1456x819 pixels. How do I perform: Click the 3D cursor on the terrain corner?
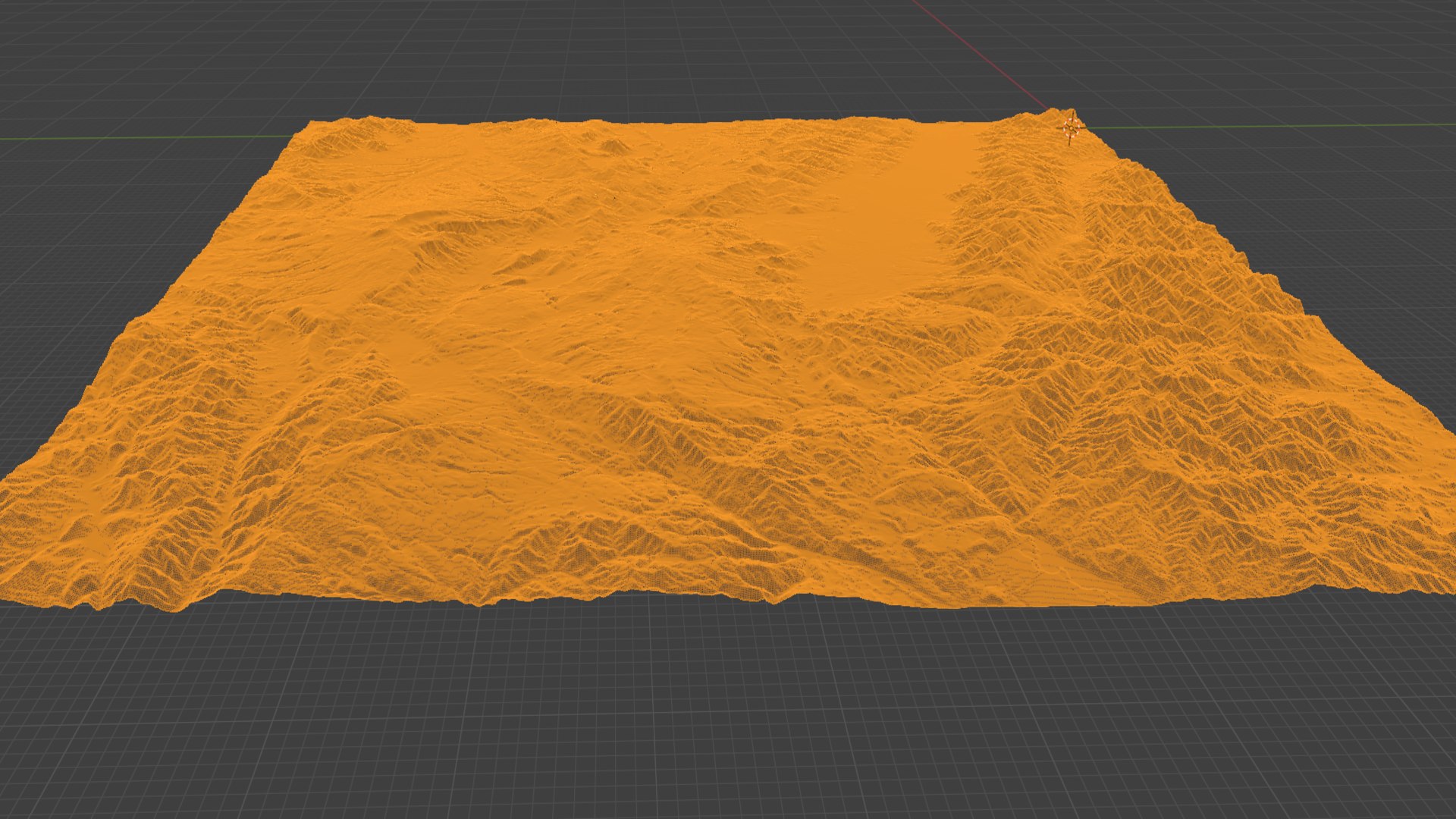pyautogui.click(x=1071, y=127)
